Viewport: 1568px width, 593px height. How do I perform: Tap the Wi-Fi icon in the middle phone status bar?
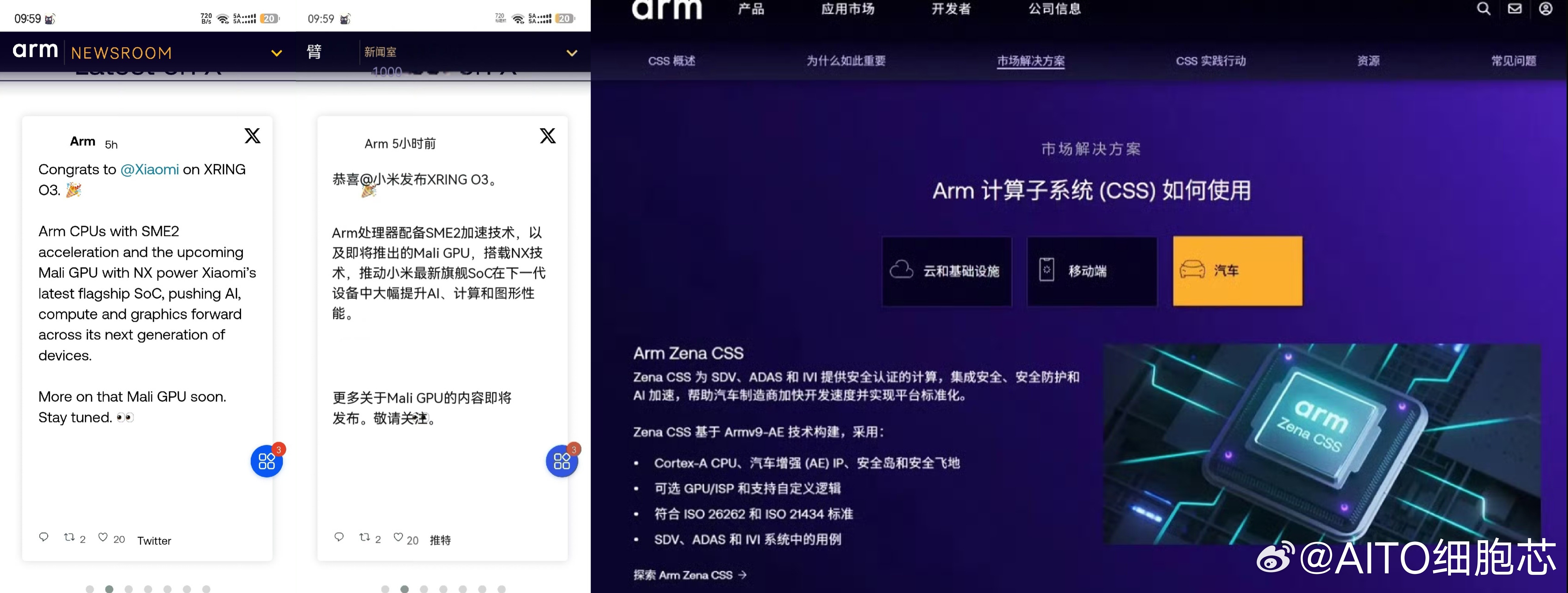[519, 19]
